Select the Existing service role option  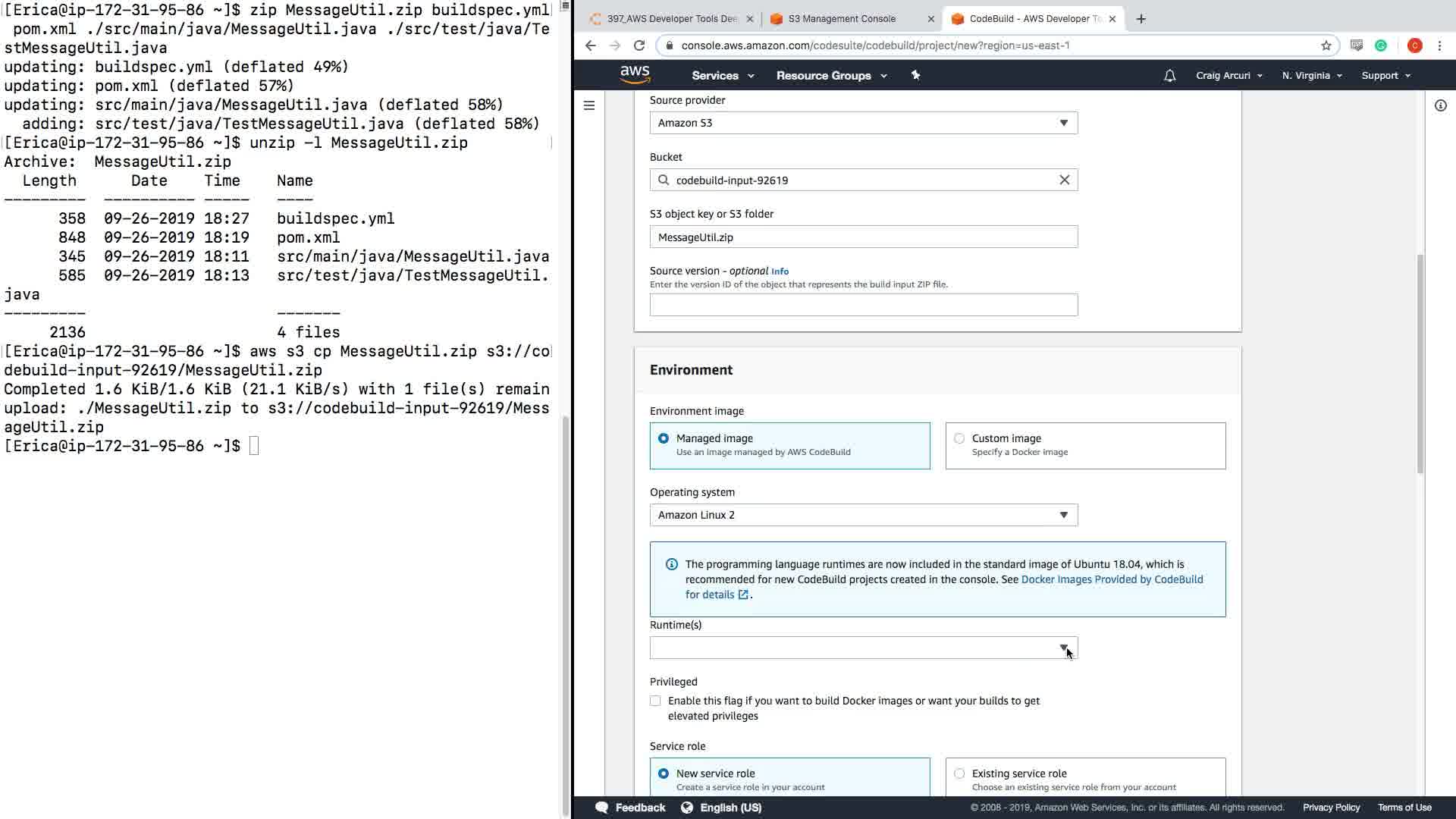[959, 773]
